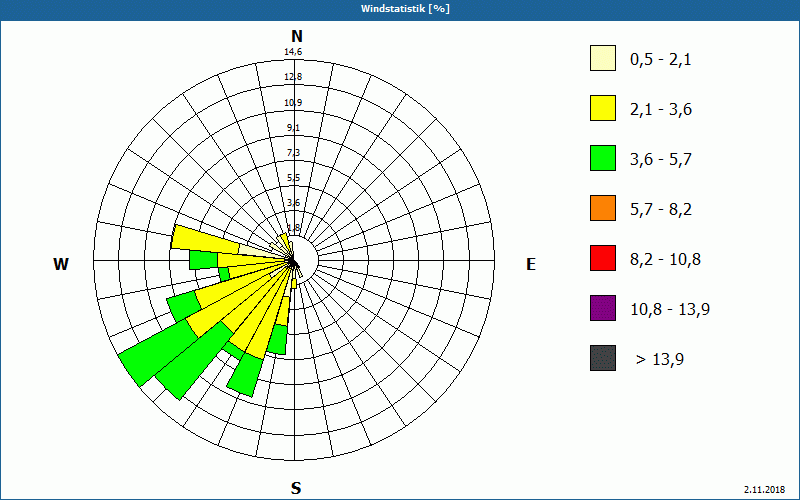Click the 3,6 ring scale label
The width and height of the screenshot is (800, 500).
point(293,203)
